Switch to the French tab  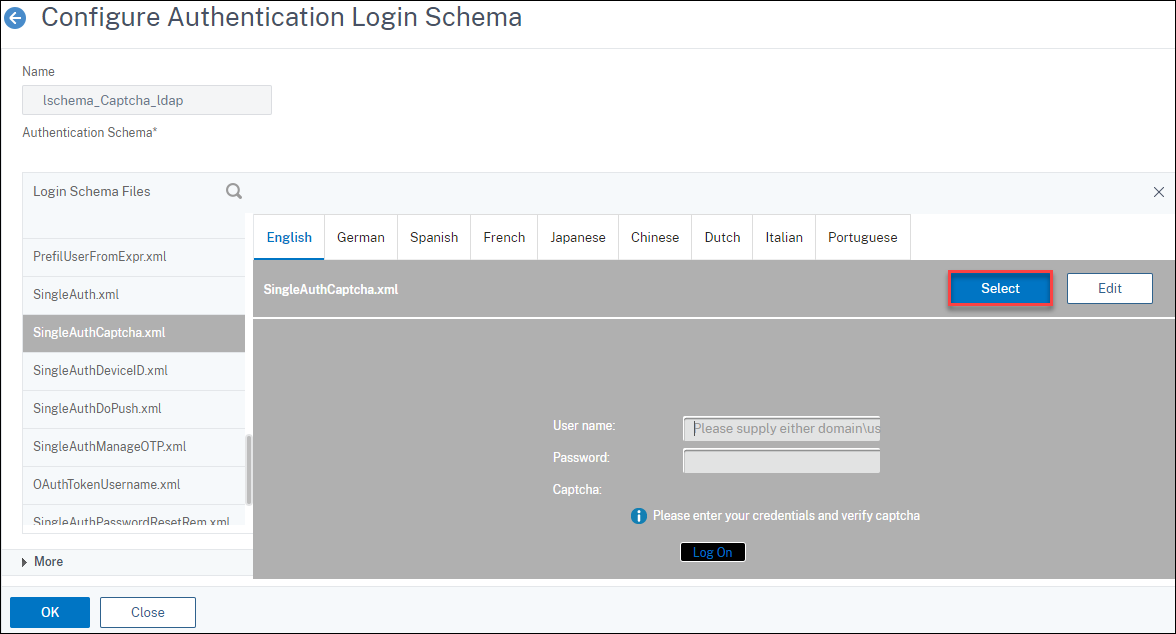tap(504, 237)
